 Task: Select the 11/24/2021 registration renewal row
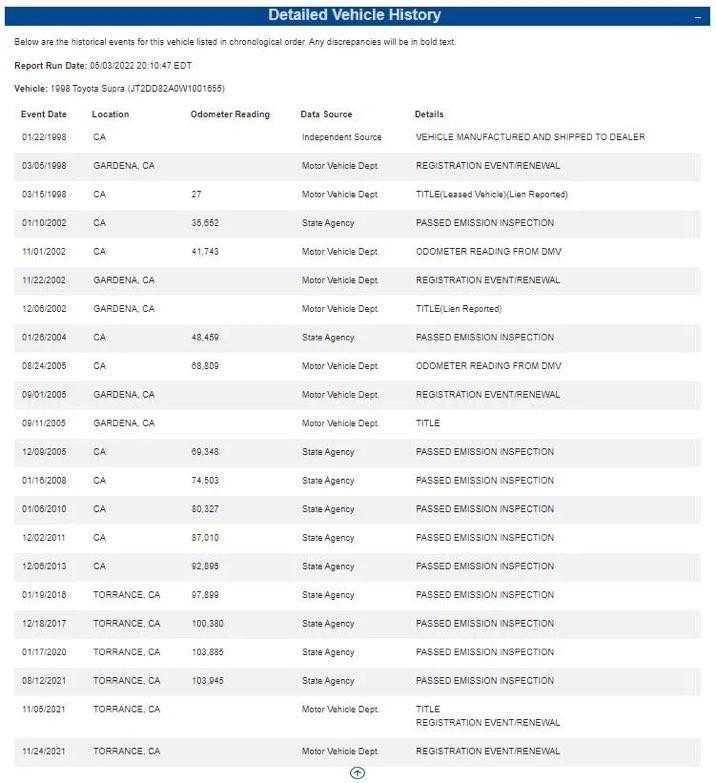[x=357, y=752]
